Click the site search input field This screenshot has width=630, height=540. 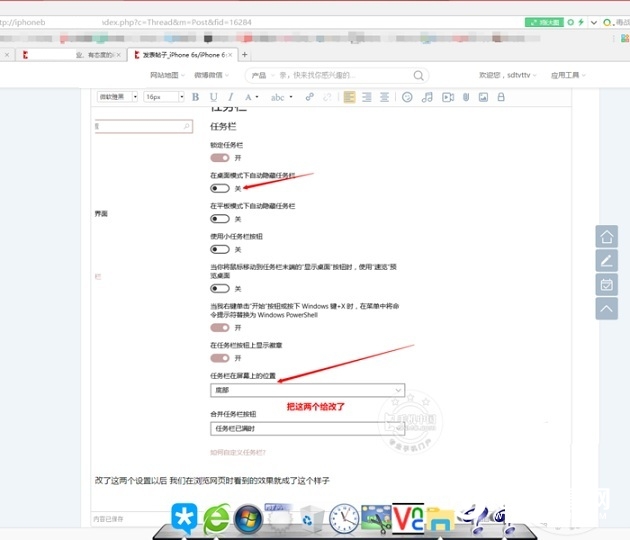[x=337, y=76]
